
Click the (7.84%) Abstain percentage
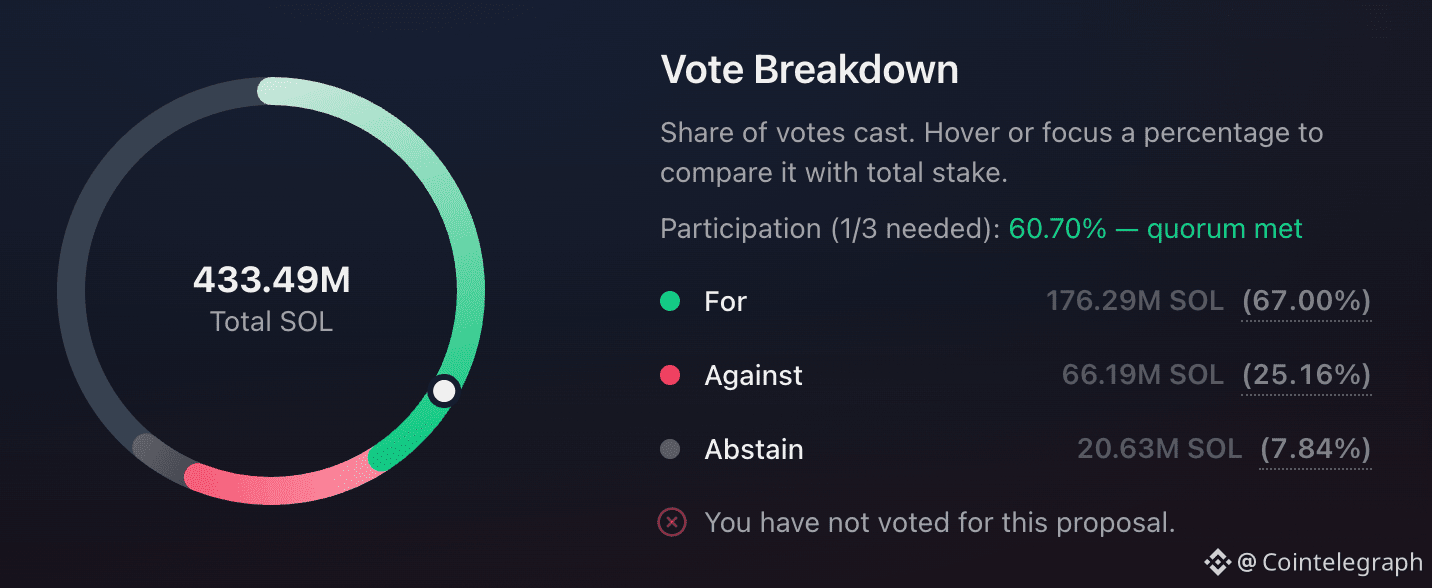[x=1315, y=449]
